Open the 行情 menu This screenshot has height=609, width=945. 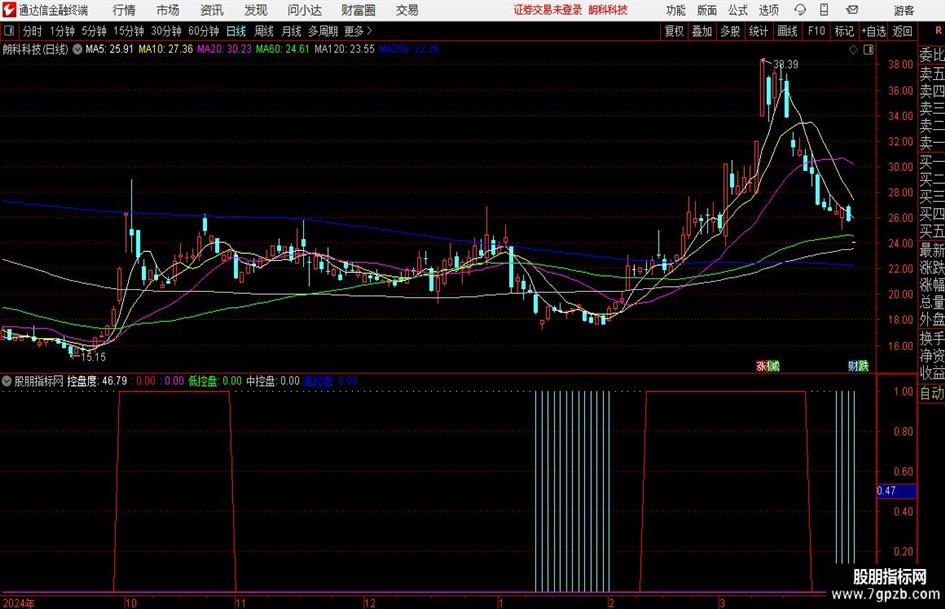pyautogui.click(x=124, y=10)
